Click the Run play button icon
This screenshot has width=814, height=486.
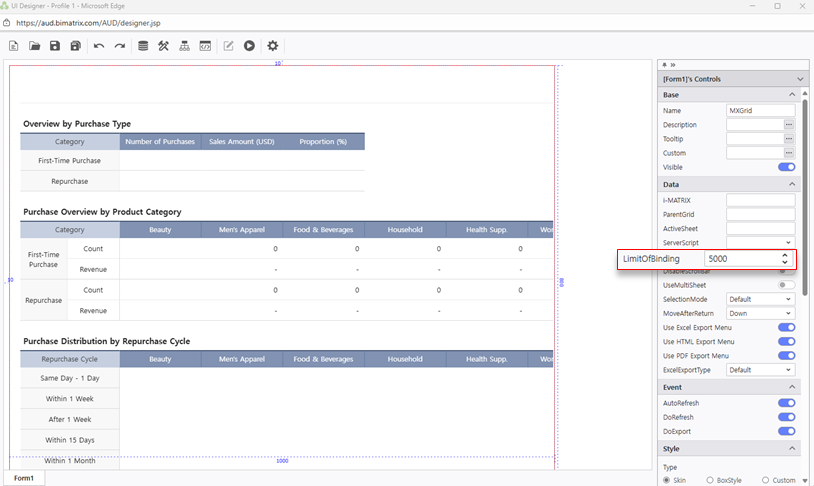pyautogui.click(x=249, y=46)
